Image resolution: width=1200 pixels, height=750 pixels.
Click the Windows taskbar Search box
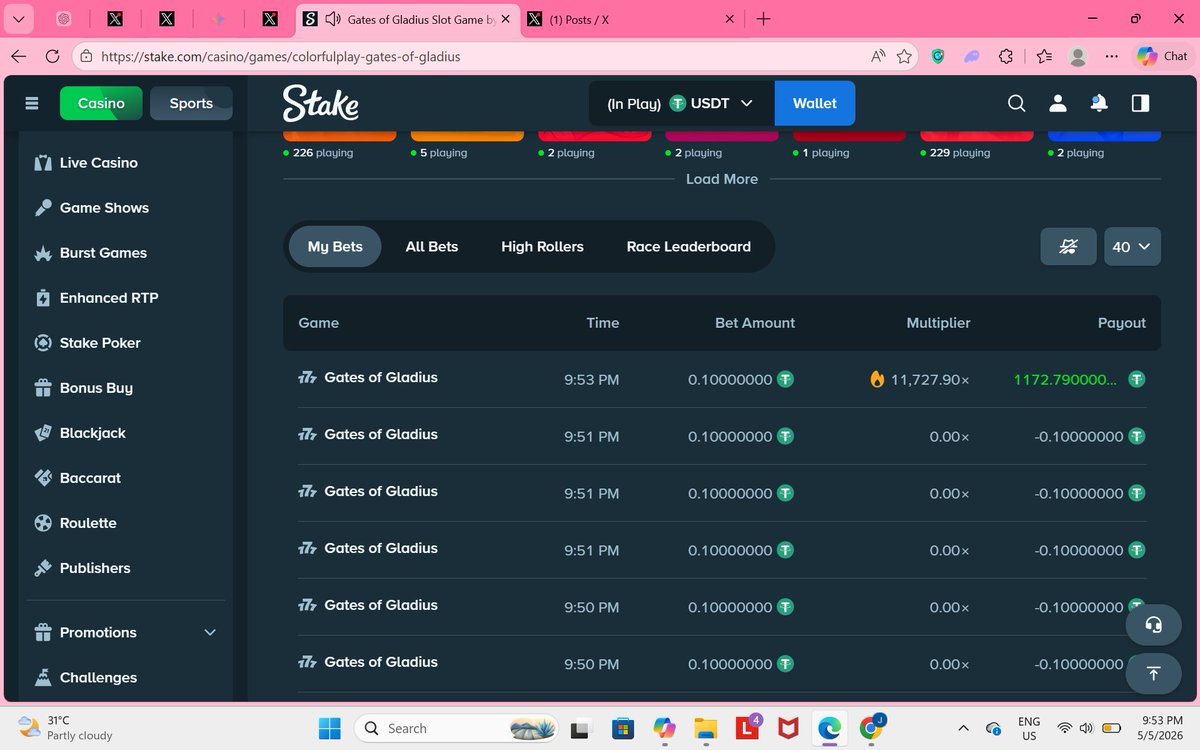tap(455, 728)
